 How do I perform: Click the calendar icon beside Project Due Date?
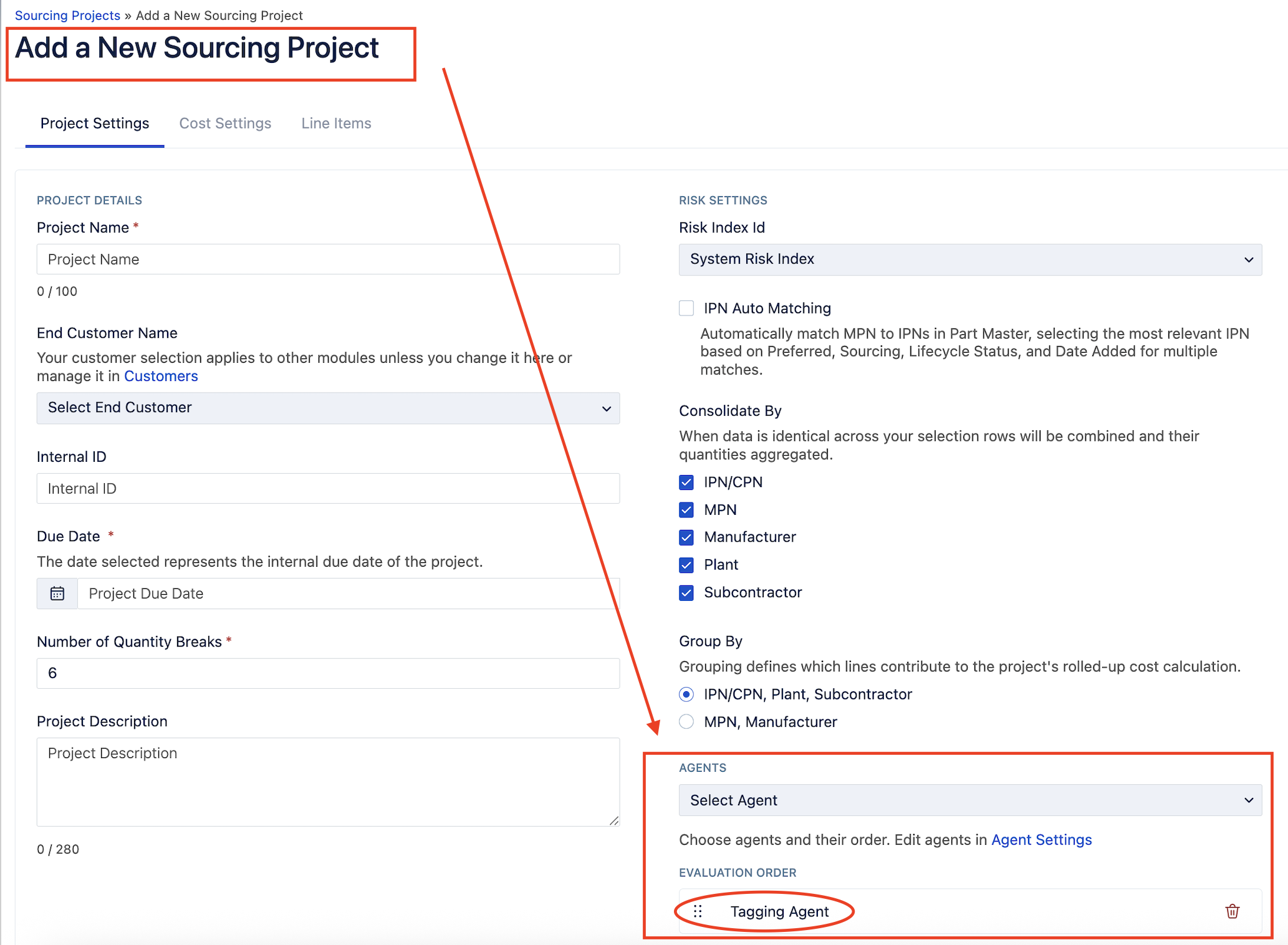[57, 593]
